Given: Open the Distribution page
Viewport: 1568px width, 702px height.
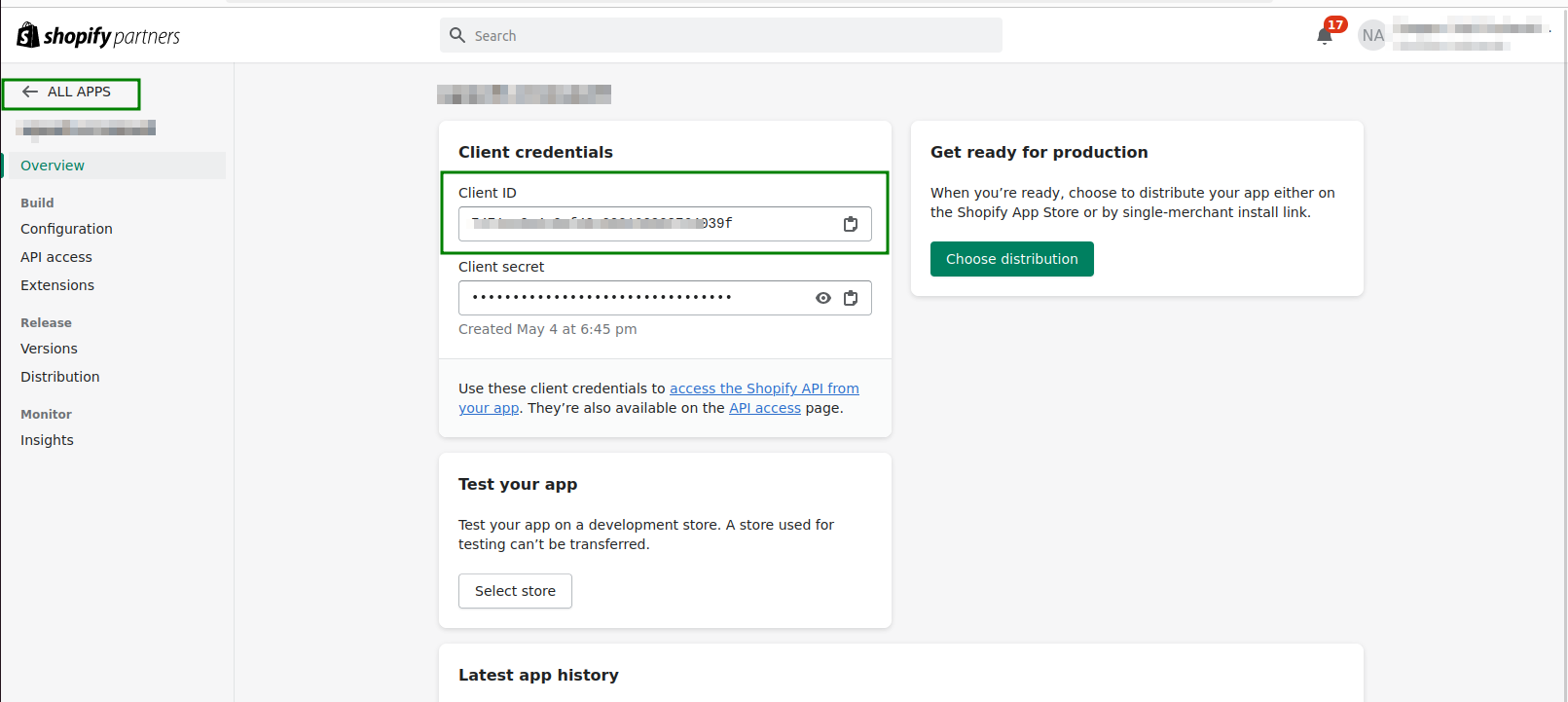Looking at the screenshot, I should (x=60, y=377).
